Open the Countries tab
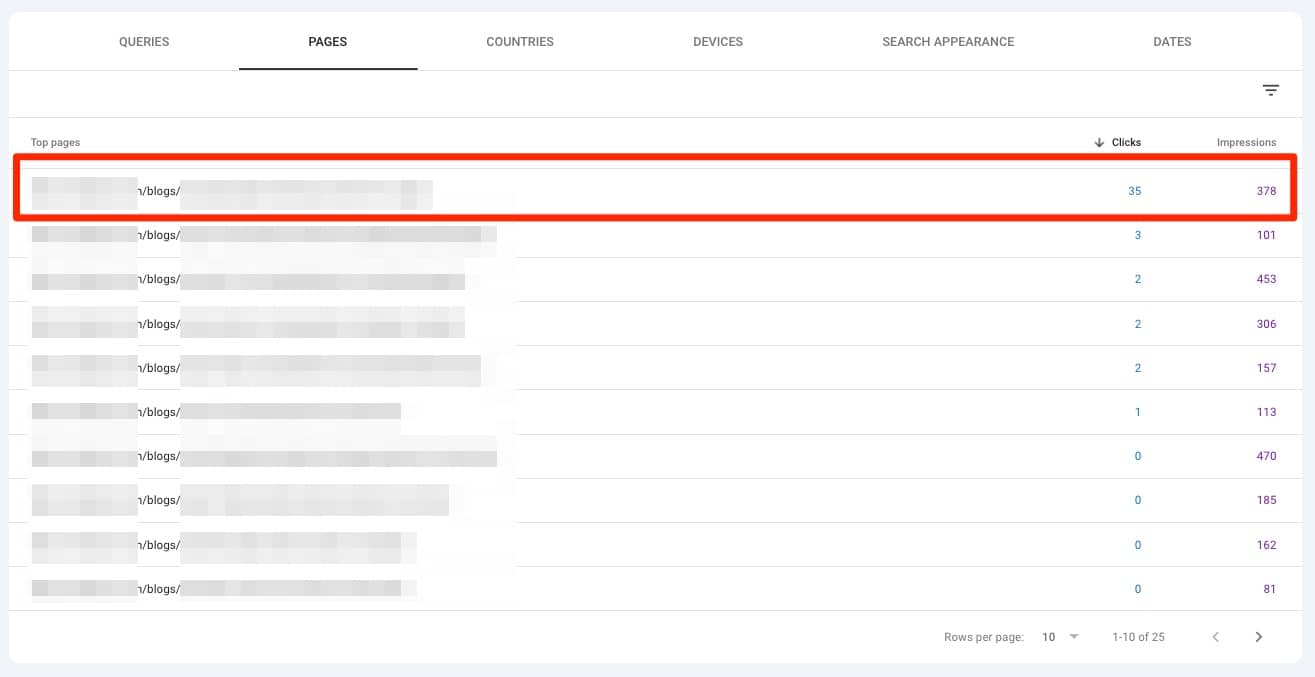The image size is (1315, 677). click(519, 42)
